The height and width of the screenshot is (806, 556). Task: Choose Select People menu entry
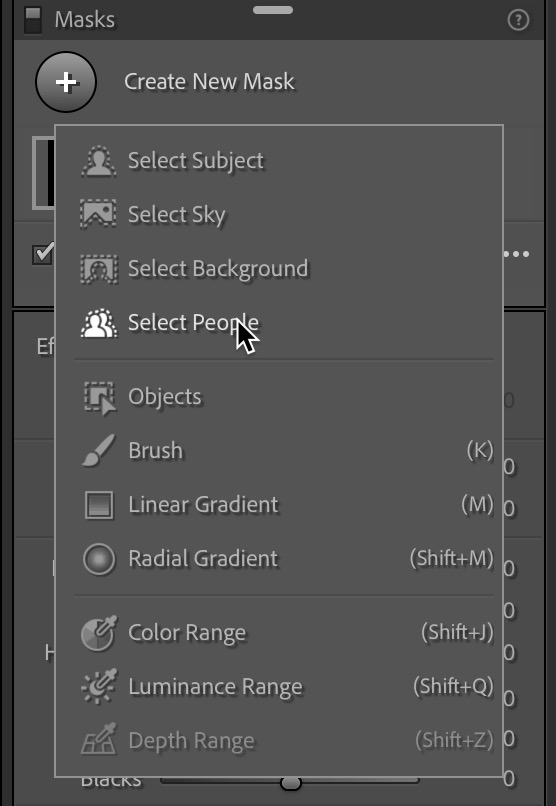point(279,323)
